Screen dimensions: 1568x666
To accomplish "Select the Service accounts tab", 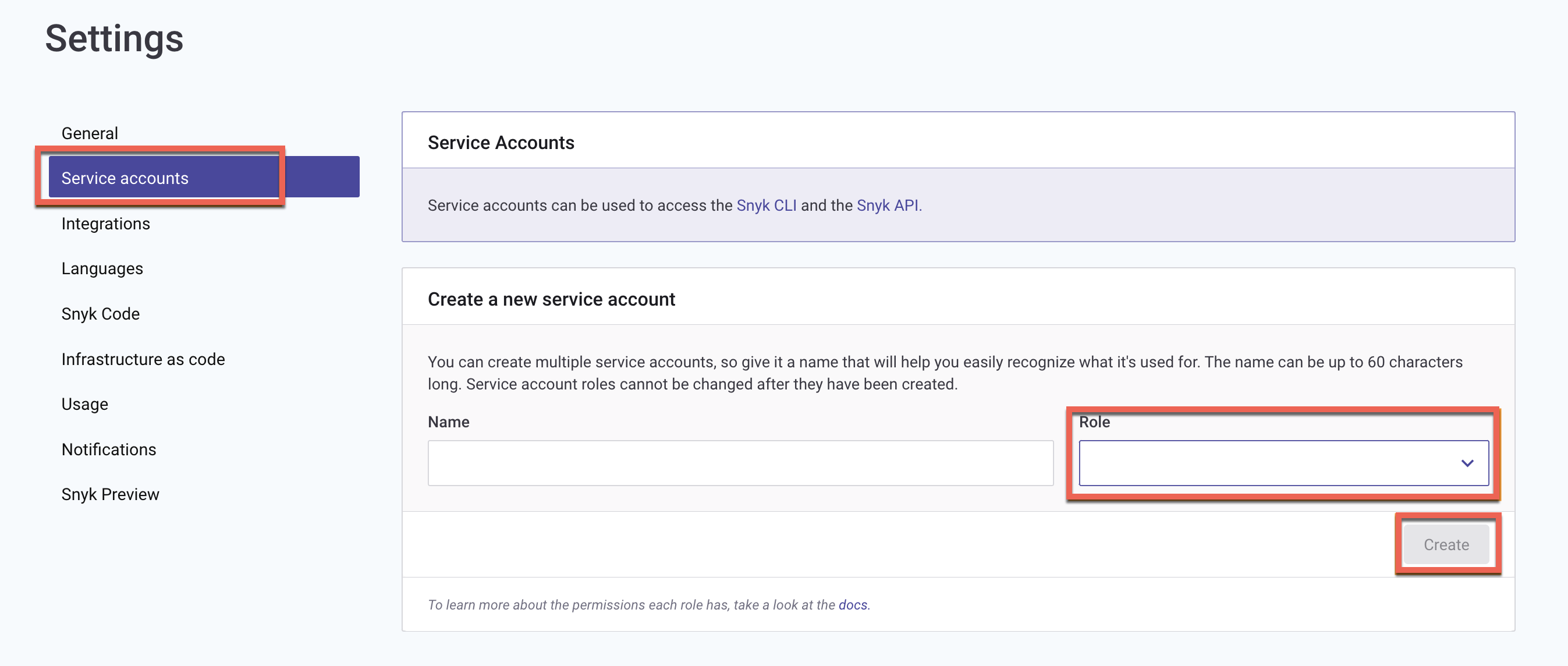I will [x=124, y=178].
